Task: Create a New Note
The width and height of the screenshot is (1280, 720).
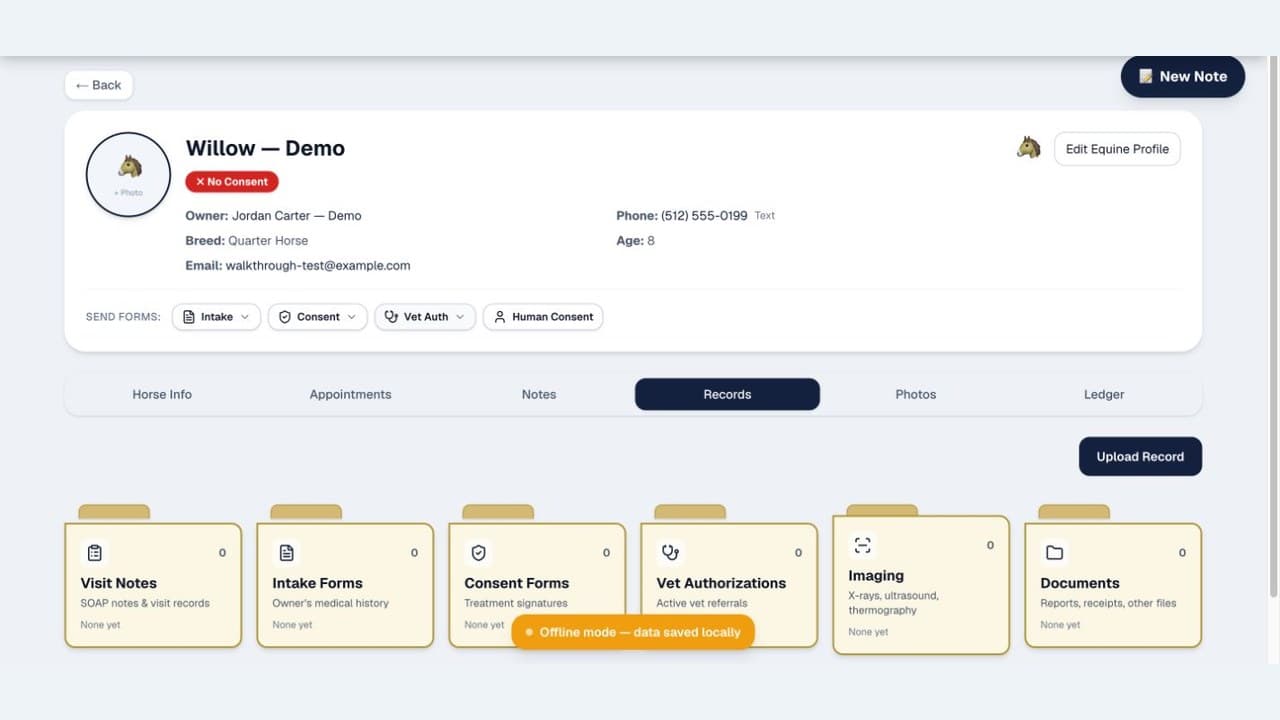Action: pos(1183,76)
